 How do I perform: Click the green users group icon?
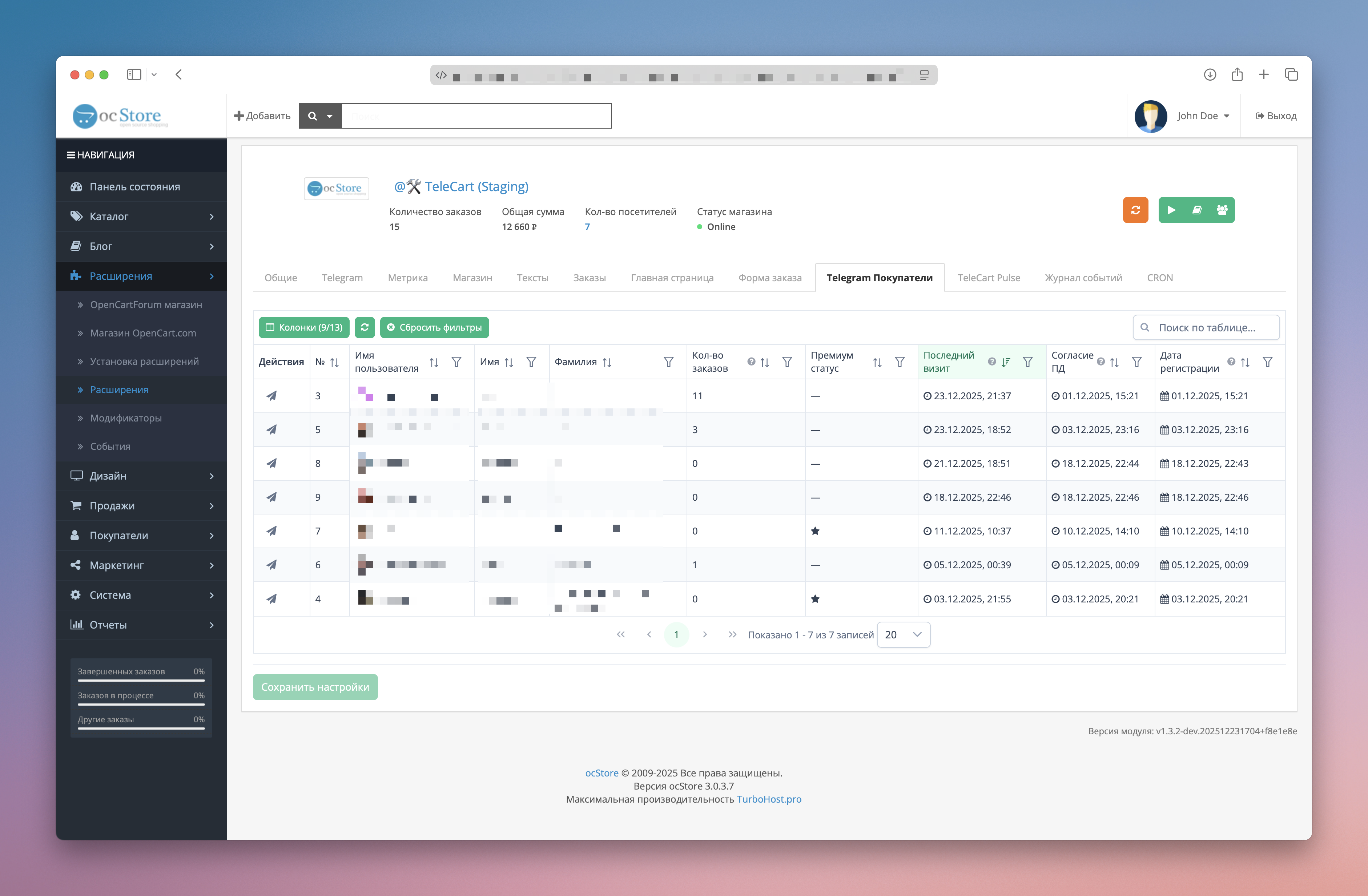tap(1222, 210)
